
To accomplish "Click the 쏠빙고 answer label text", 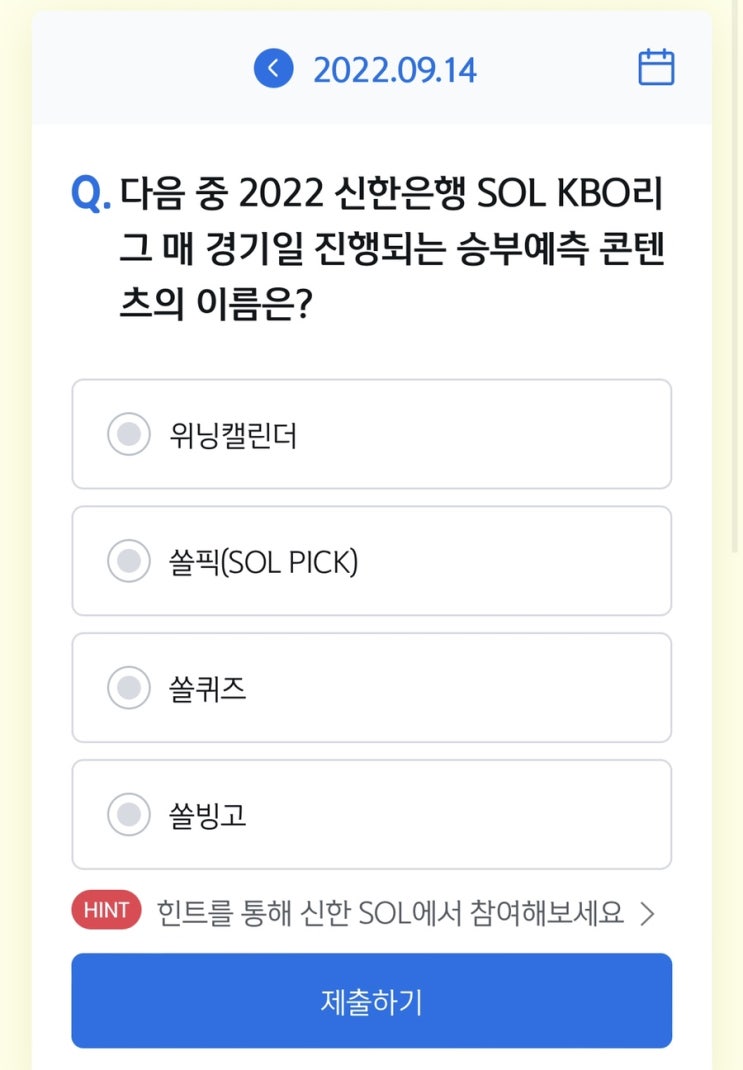I will (x=208, y=816).
